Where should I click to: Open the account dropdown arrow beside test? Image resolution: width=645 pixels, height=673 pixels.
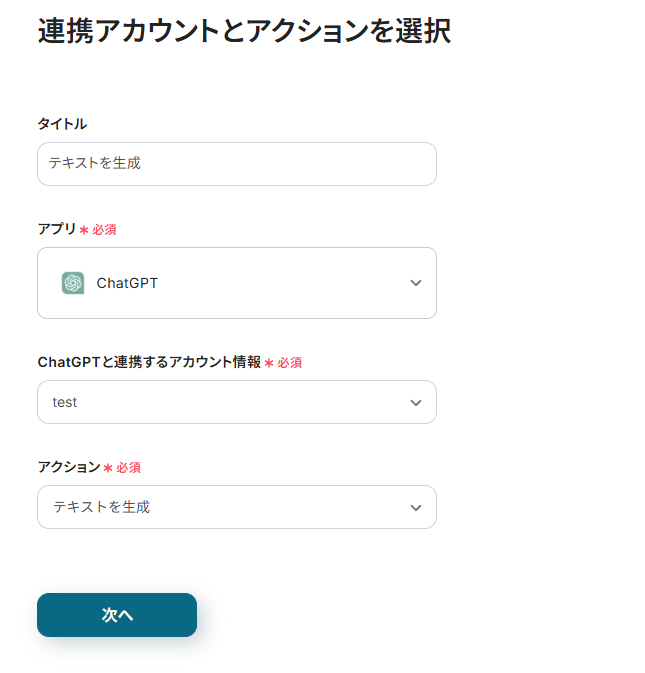(416, 402)
